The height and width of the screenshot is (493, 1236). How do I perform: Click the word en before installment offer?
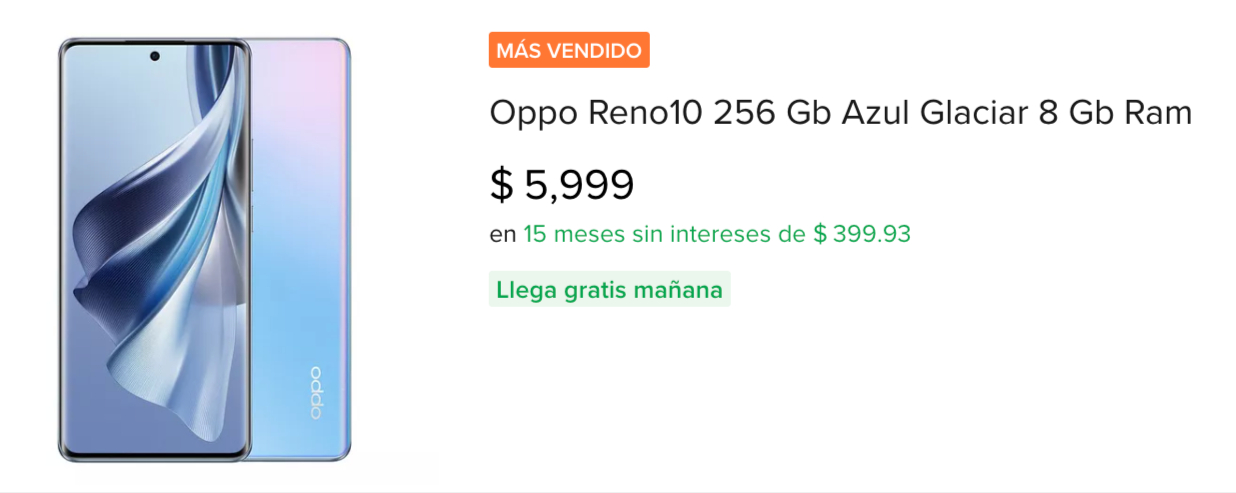click(502, 235)
